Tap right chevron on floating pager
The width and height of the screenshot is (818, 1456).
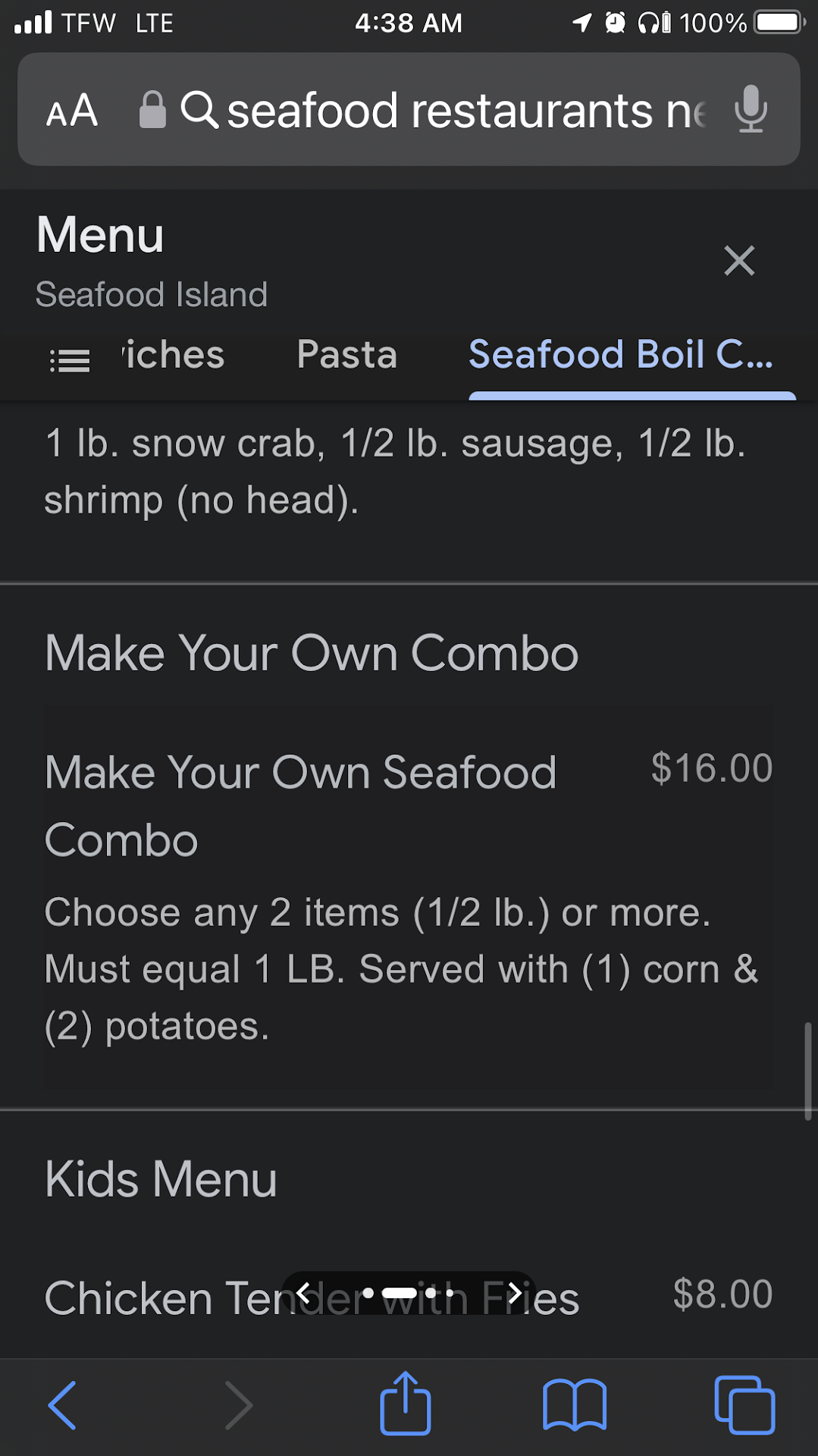point(514,1293)
